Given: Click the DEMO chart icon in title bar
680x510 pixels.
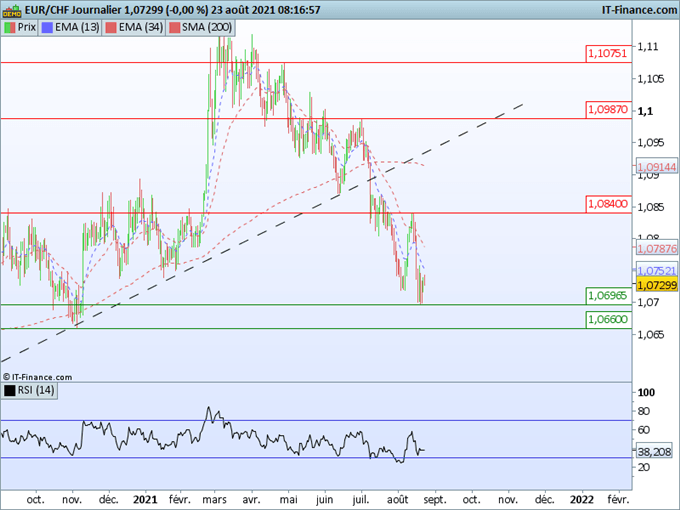Looking at the screenshot, I should pos(12,10).
